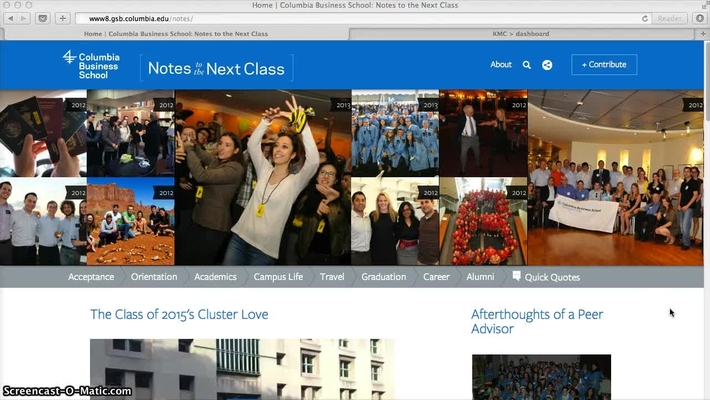Click the browser forward arrow button
Viewport: 710px width, 400px height.
pos(24,19)
